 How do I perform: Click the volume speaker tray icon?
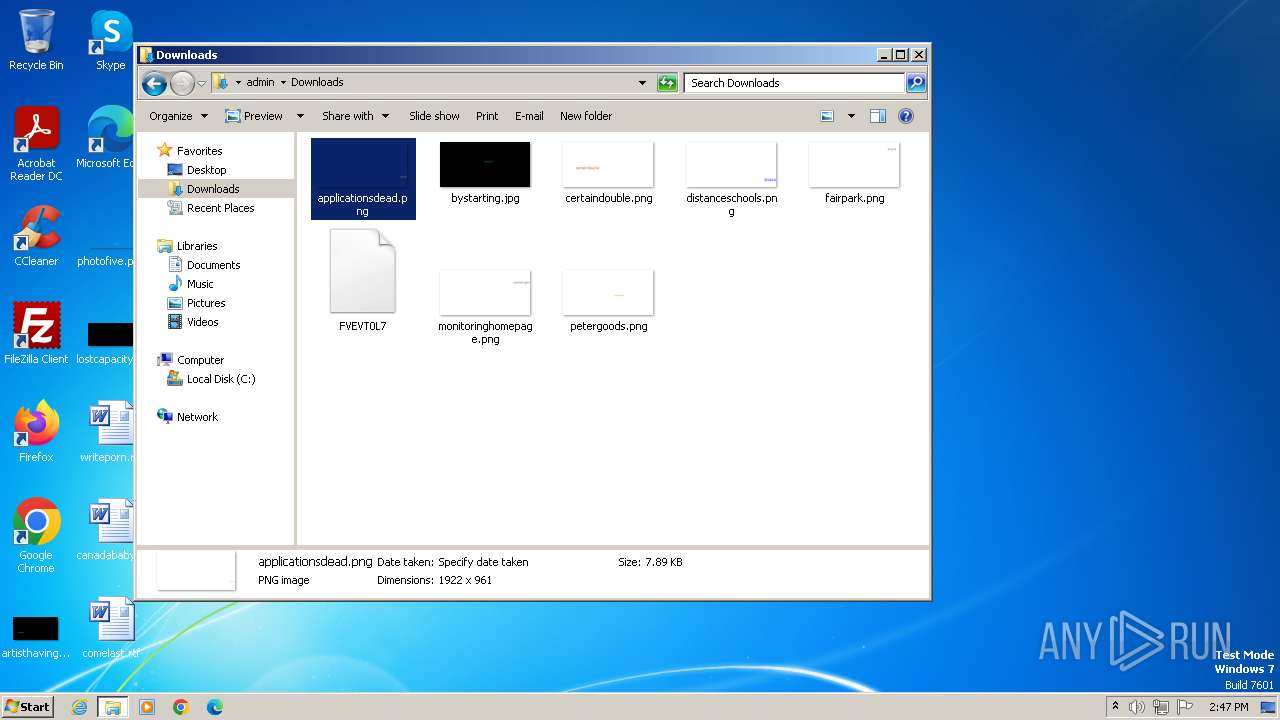[x=1137, y=707]
